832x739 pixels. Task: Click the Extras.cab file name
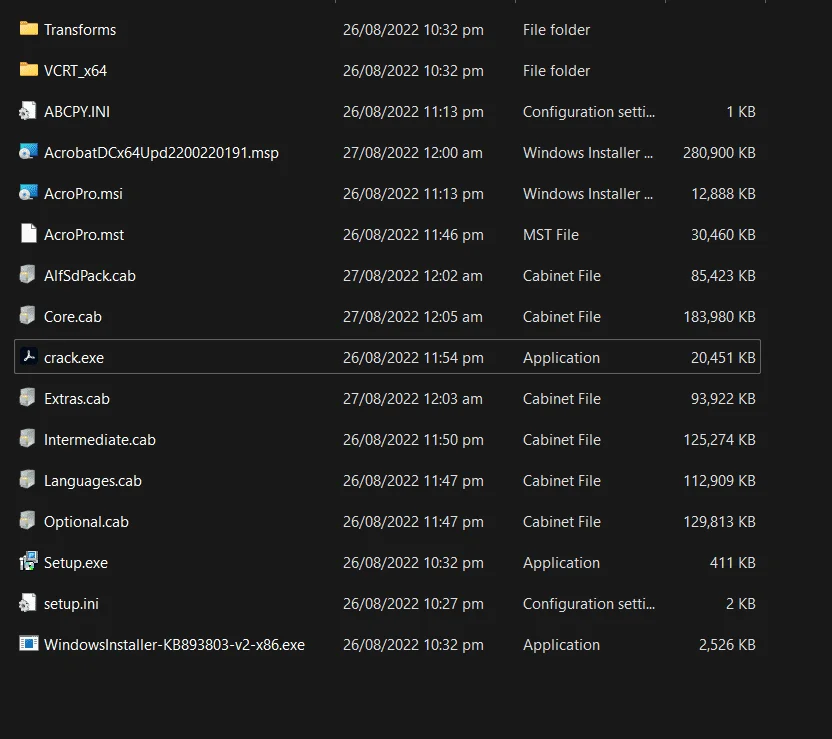(x=77, y=398)
